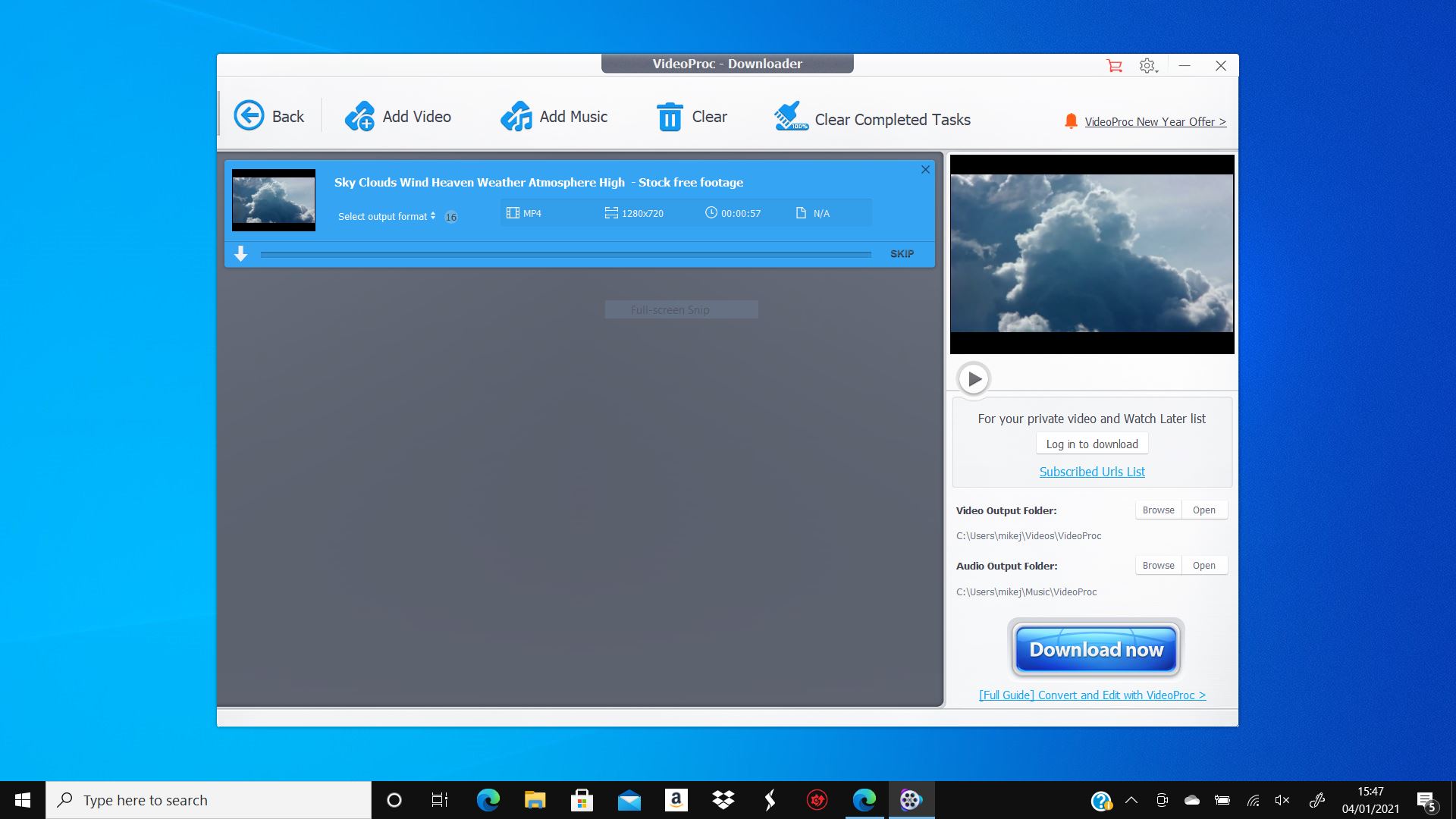
Task: Click SKIP button for current download
Action: pos(902,253)
